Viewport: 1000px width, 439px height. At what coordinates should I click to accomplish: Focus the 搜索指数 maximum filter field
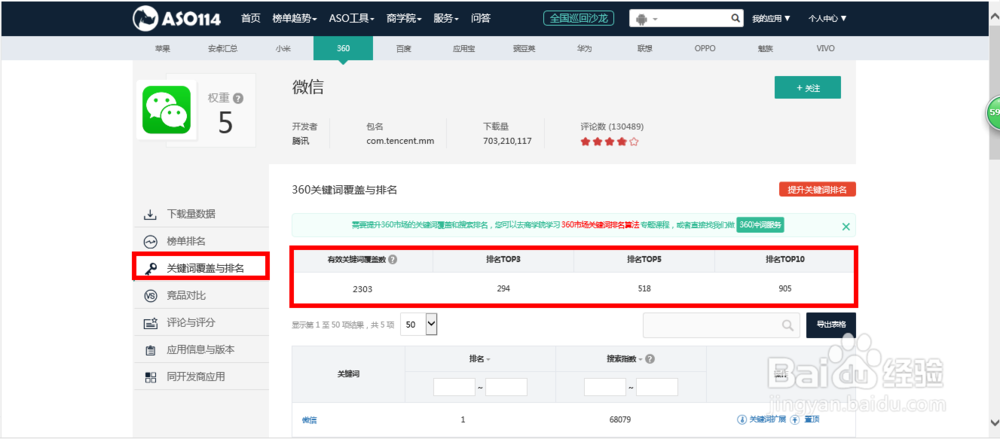click(657, 387)
